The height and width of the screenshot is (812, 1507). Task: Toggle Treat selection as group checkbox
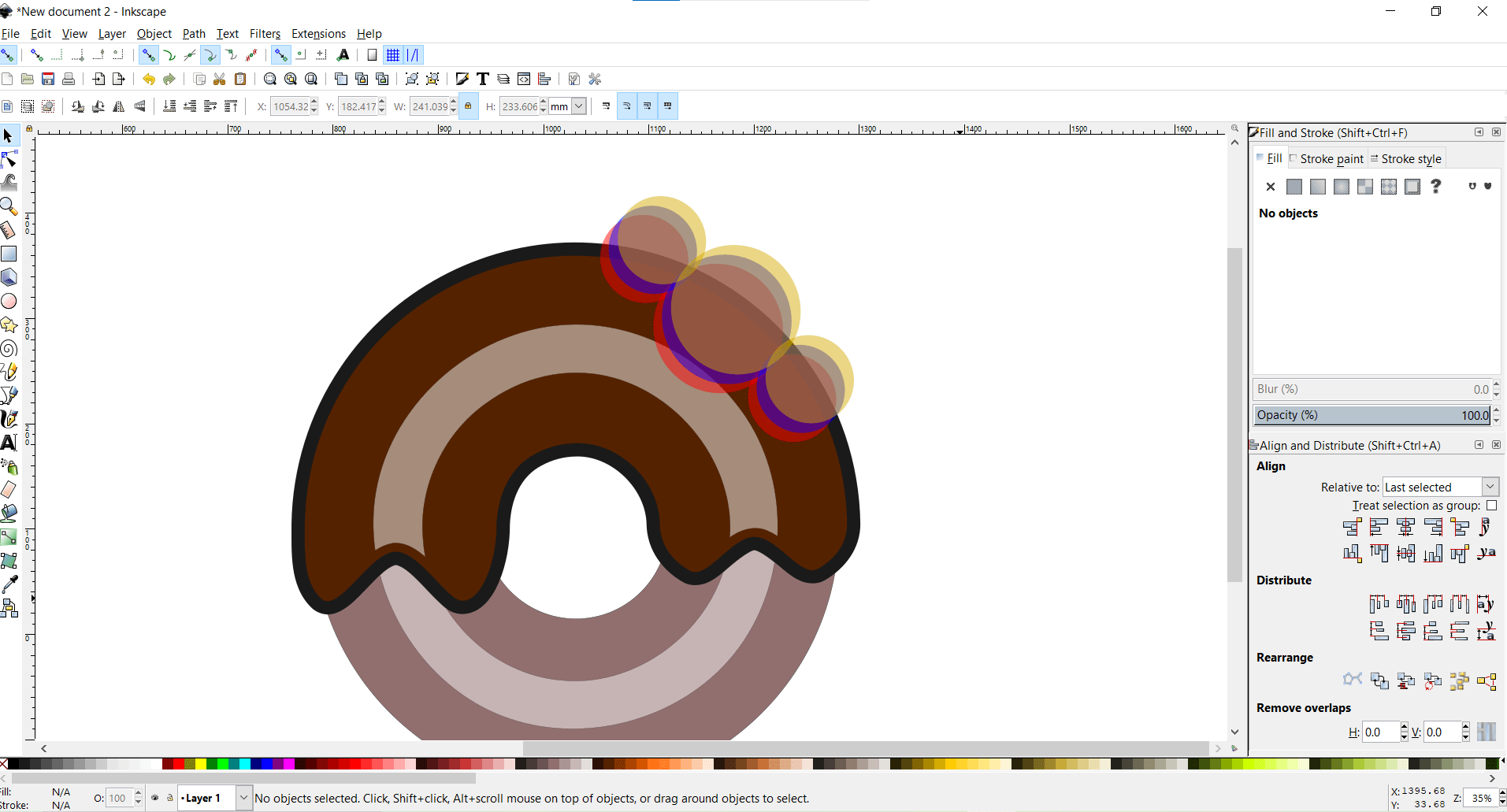(x=1491, y=506)
